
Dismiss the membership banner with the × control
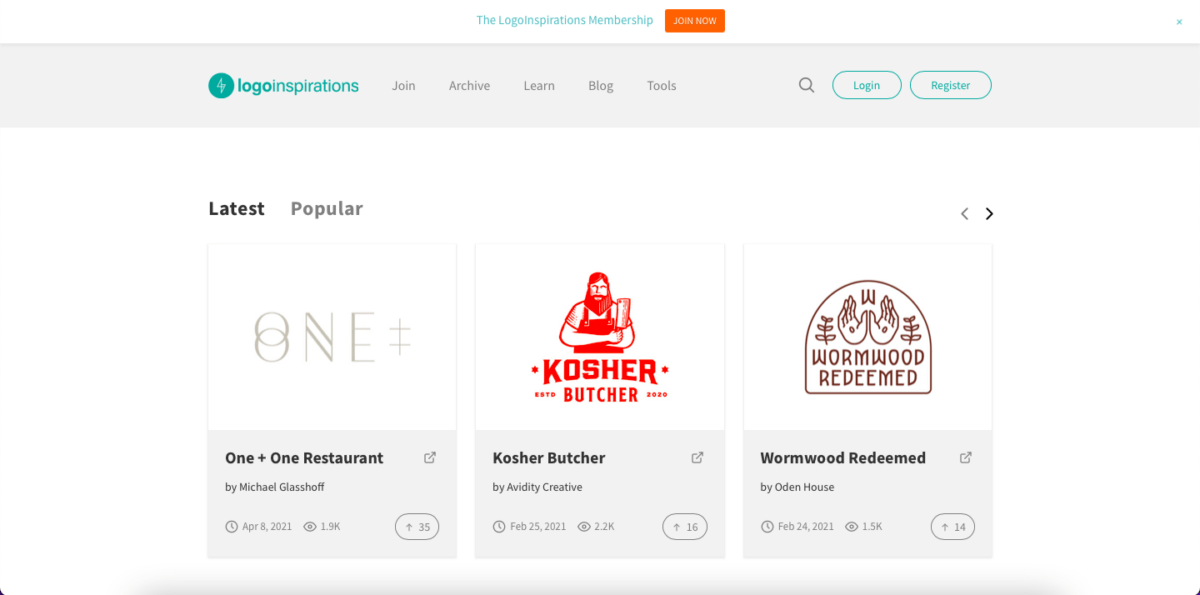pyautogui.click(x=1182, y=20)
